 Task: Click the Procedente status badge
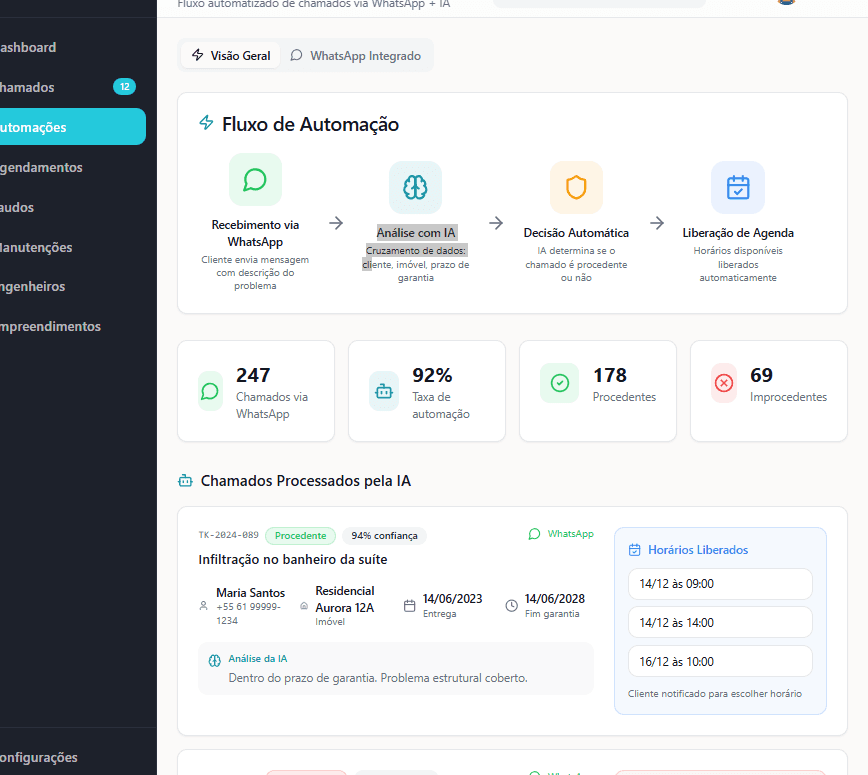(x=301, y=535)
